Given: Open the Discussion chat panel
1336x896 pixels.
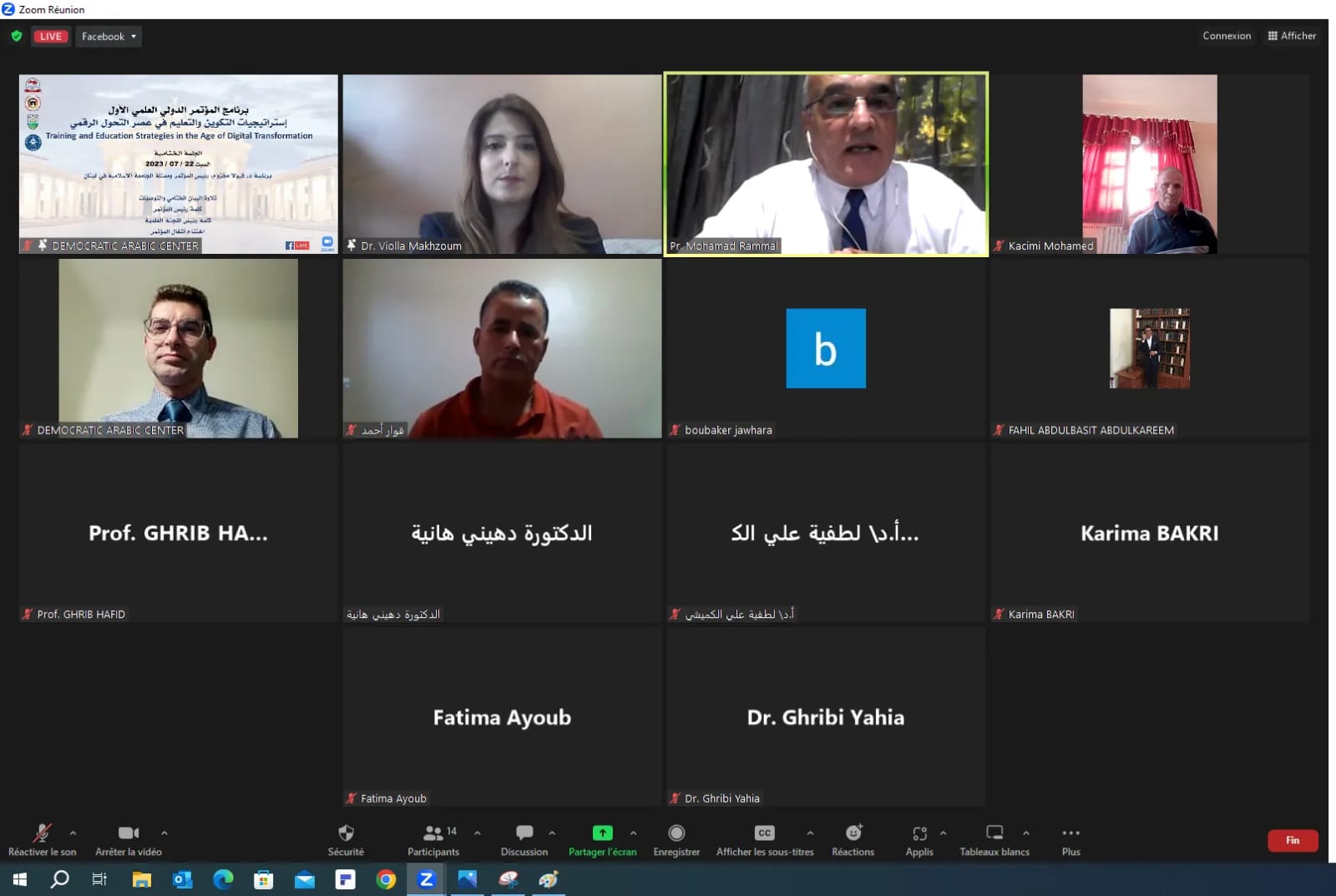Looking at the screenshot, I should (524, 838).
